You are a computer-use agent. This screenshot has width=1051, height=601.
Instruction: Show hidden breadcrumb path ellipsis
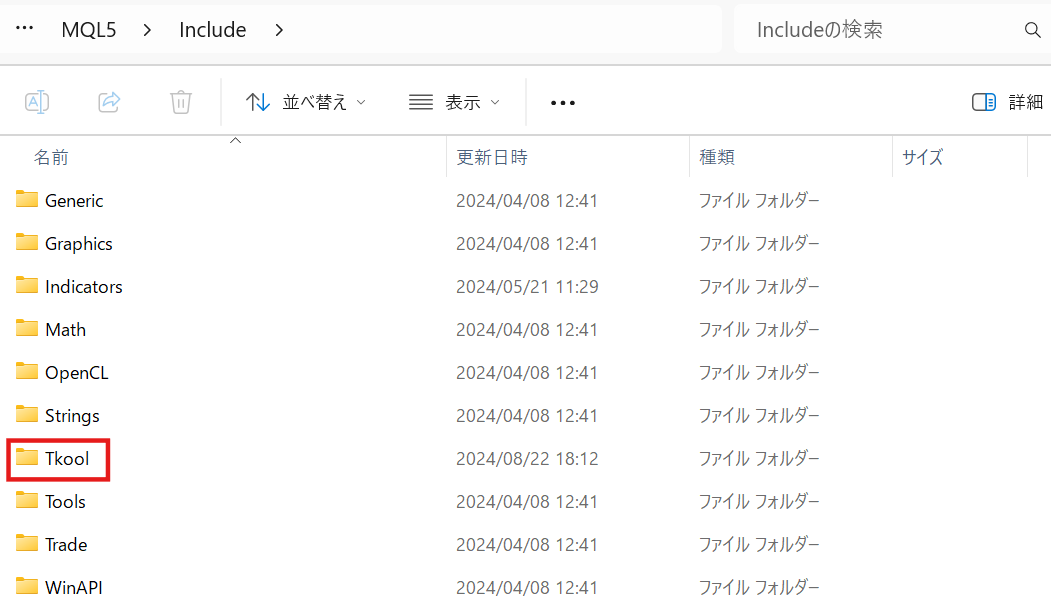click(x=25, y=30)
